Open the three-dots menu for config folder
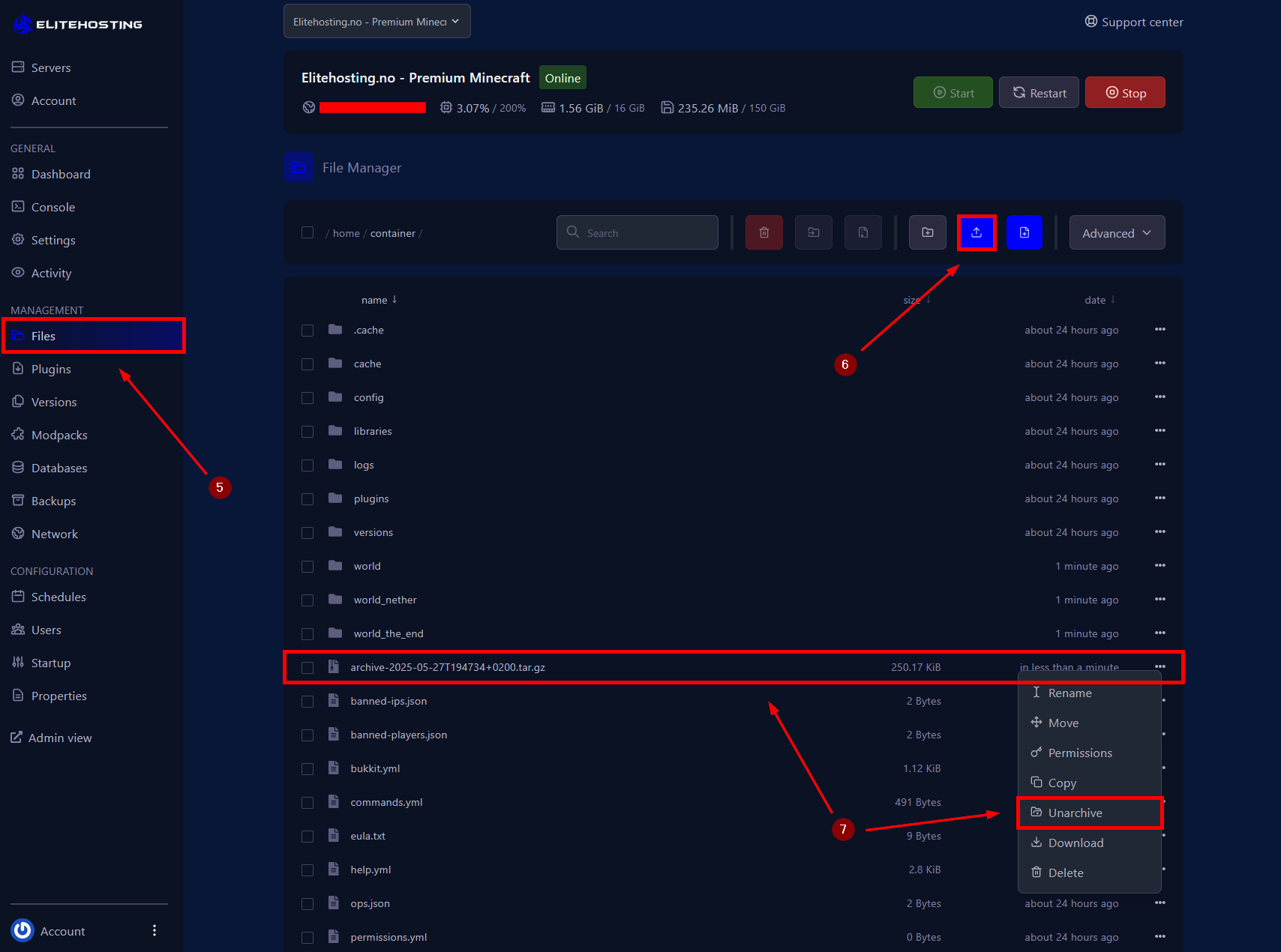This screenshot has height=952, width=1281. point(1160,397)
